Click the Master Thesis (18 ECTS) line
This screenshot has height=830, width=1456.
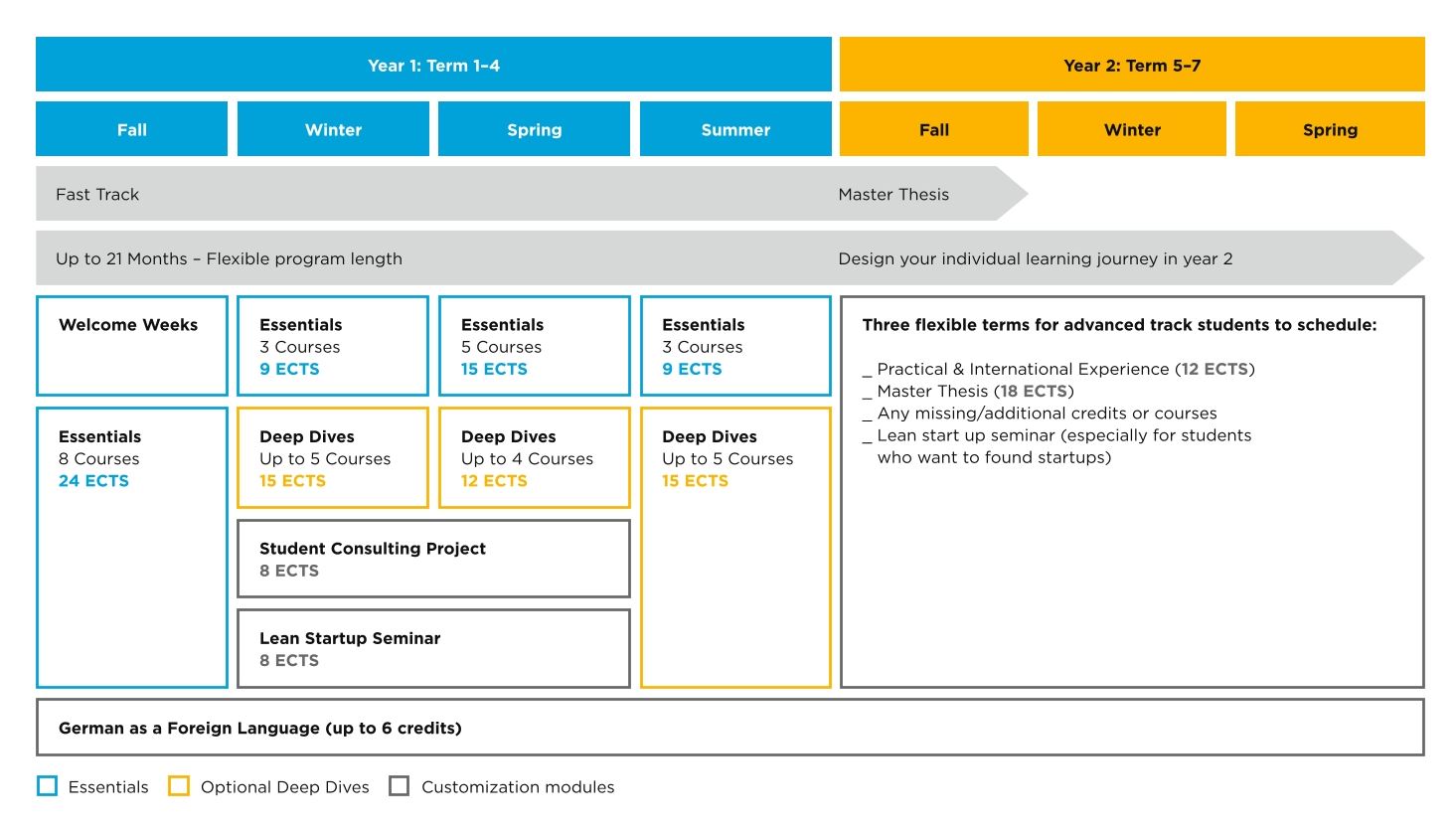coord(968,391)
